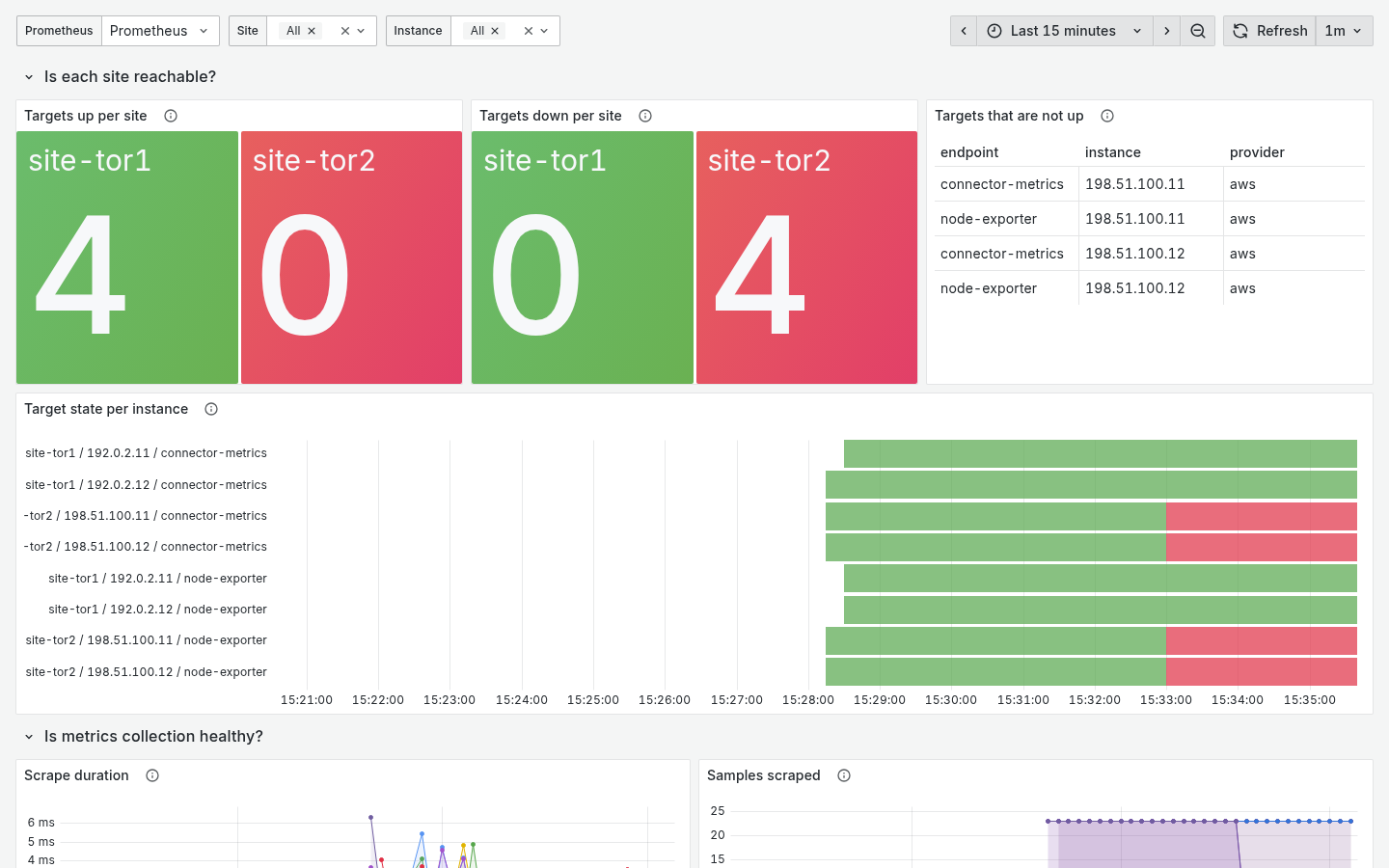The image size is (1389, 868).
Task: Show info for Scrape duration panel
Action: [x=152, y=775]
